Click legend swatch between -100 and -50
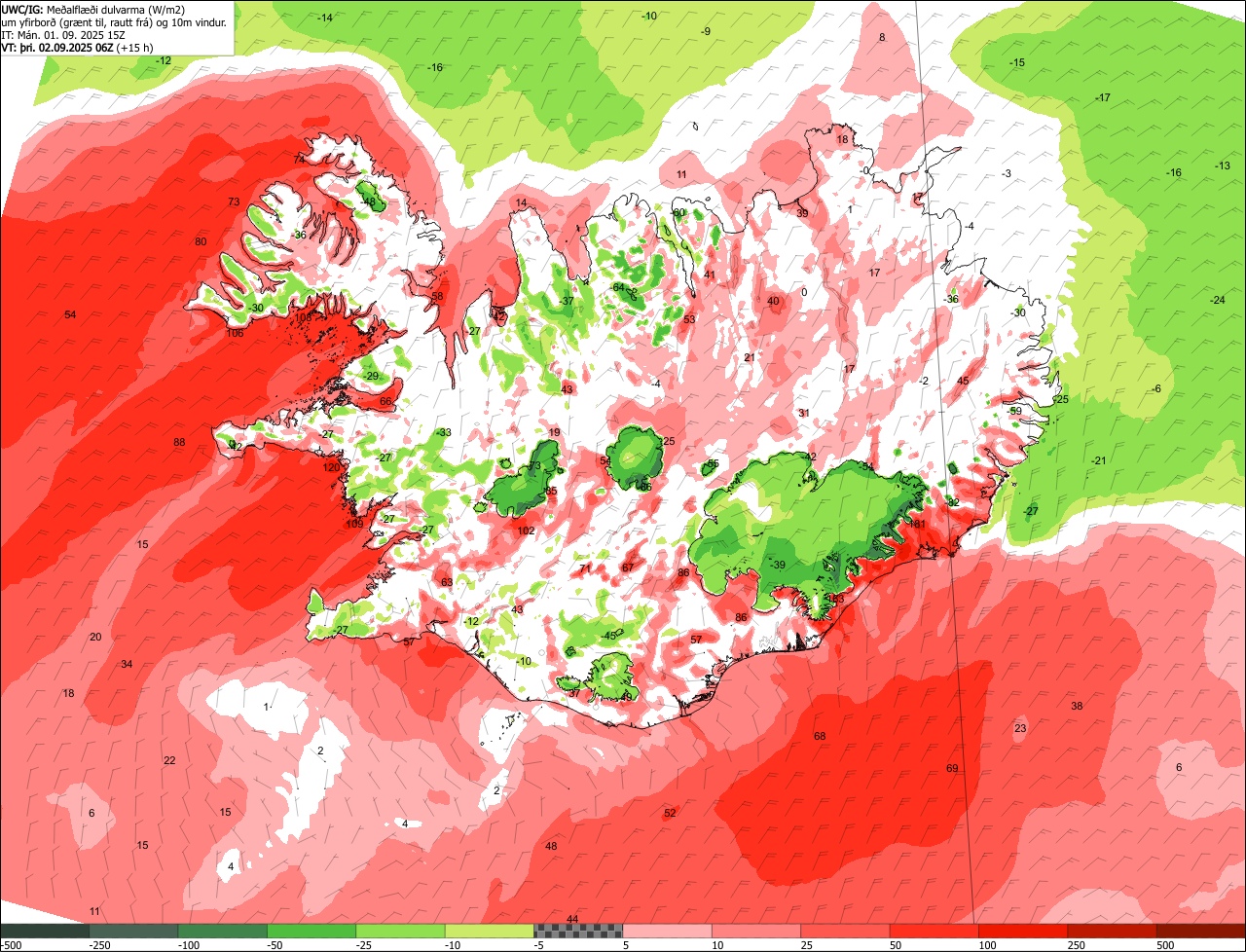Viewport: 1246px width, 952px height. click(x=222, y=931)
